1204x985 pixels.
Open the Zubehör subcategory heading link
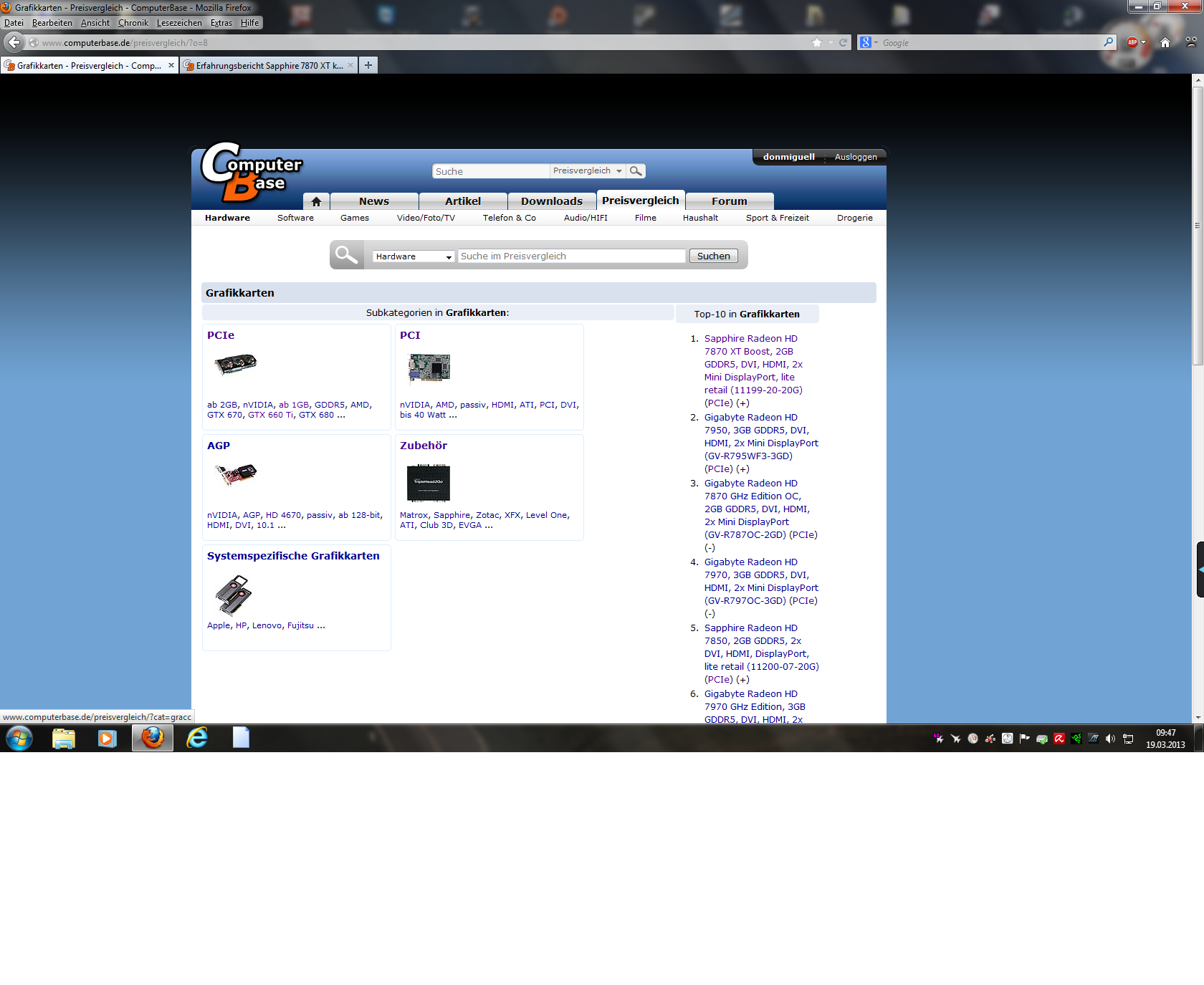click(x=424, y=446)
